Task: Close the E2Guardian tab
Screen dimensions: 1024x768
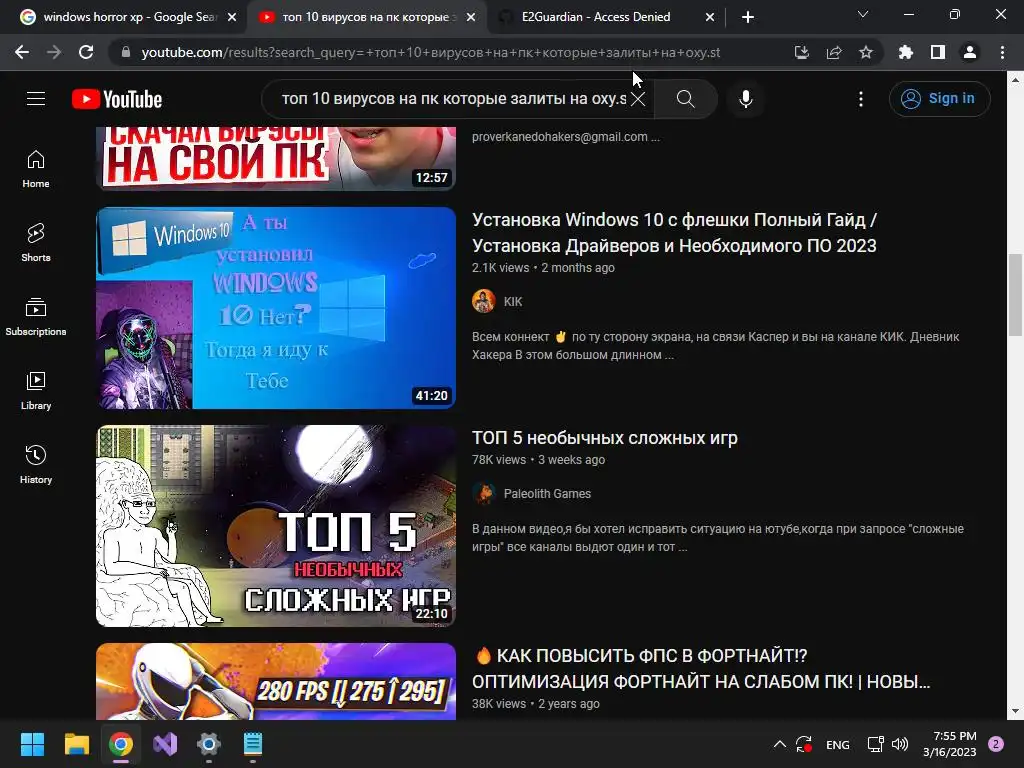Action: tap(710, 18)
